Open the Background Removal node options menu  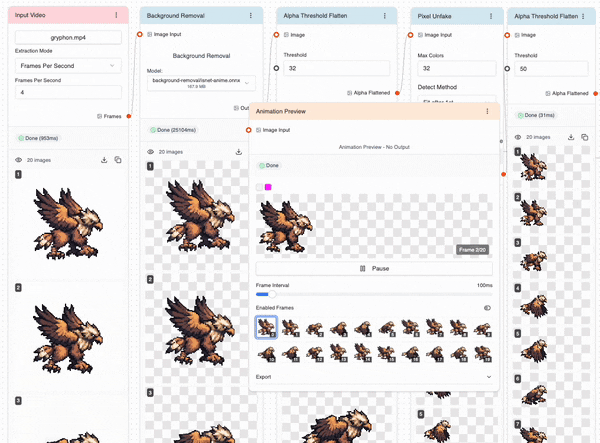(x=251, y=16)
